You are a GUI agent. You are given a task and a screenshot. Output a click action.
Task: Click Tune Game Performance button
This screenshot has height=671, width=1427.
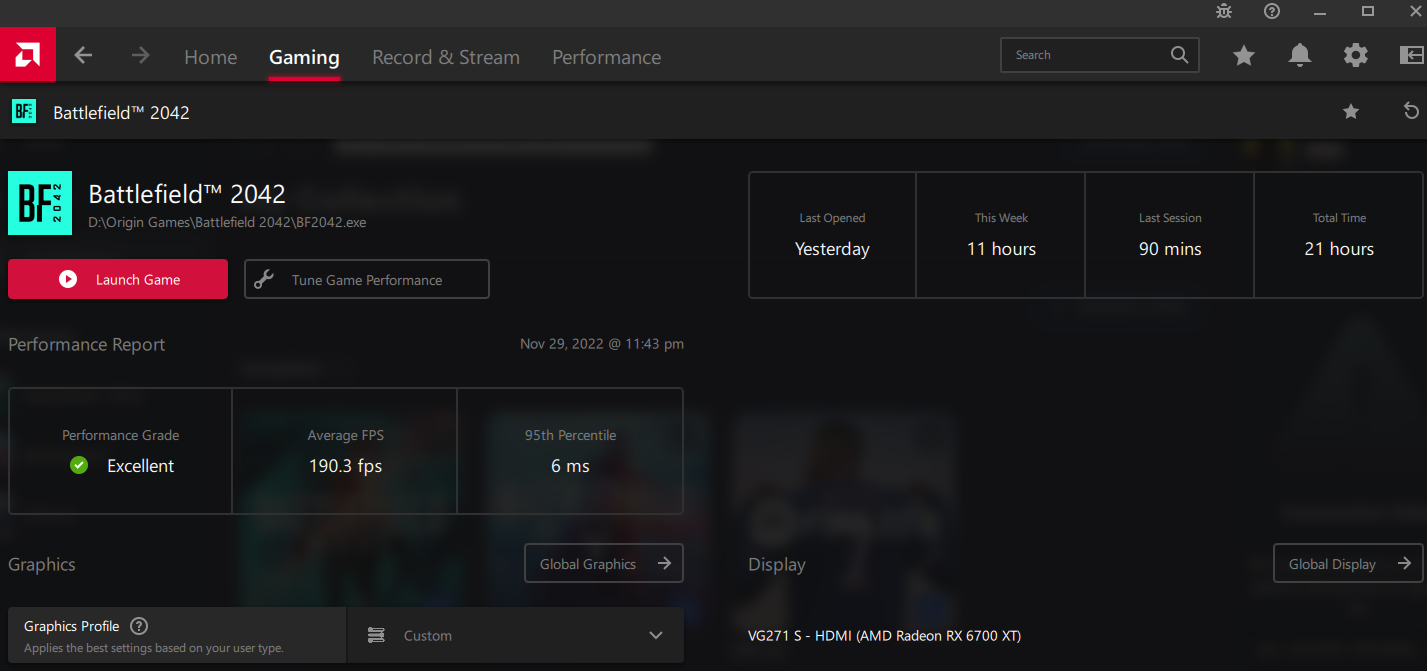coord(367,280)
